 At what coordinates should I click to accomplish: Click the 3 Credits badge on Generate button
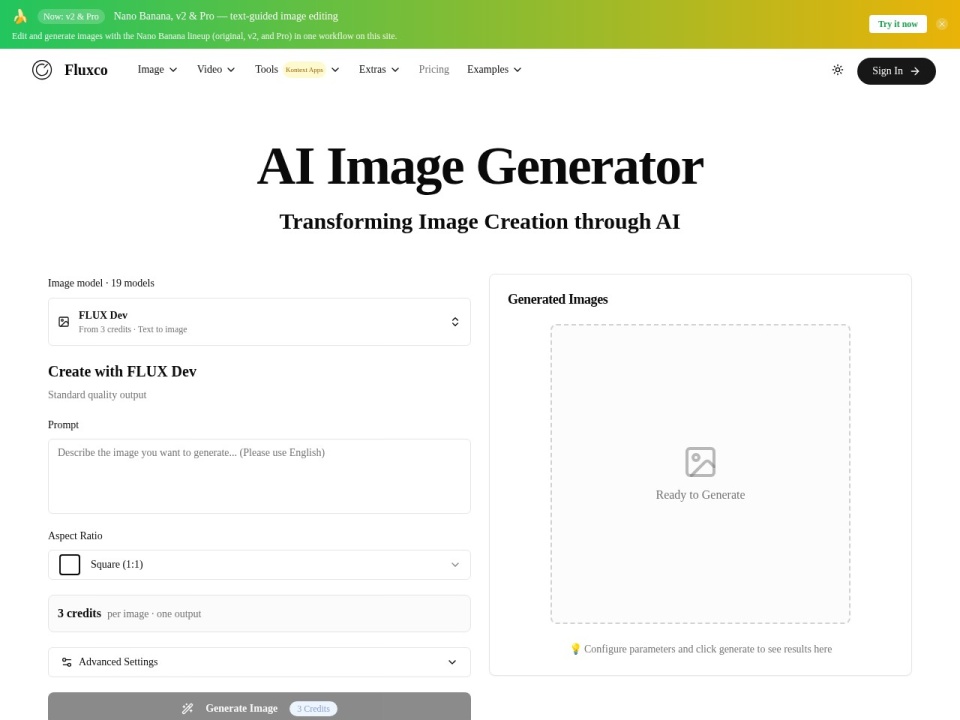(313, 708)
